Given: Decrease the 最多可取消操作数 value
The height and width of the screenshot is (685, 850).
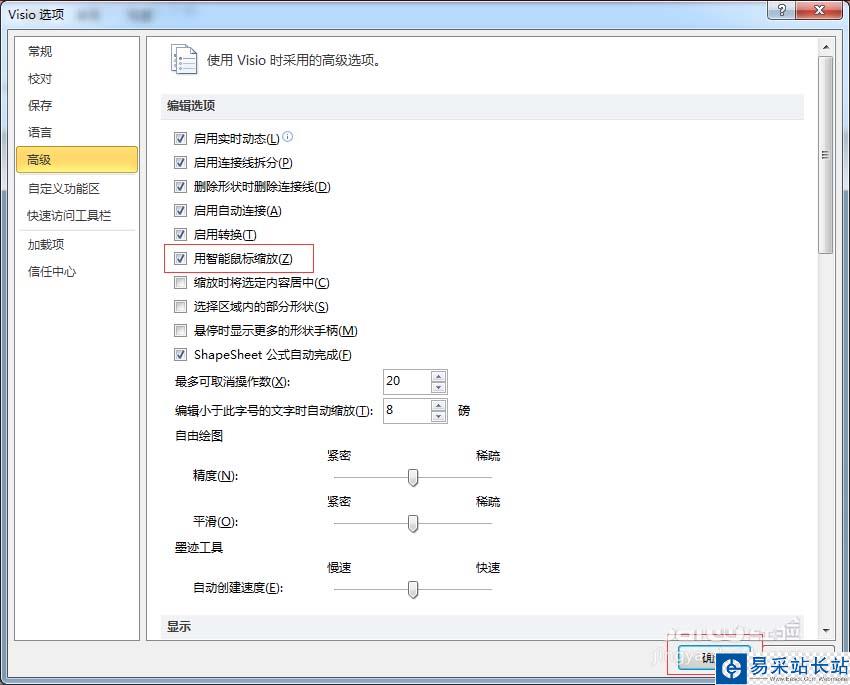Looking at the screenshot, I should [x=439, y=387].
